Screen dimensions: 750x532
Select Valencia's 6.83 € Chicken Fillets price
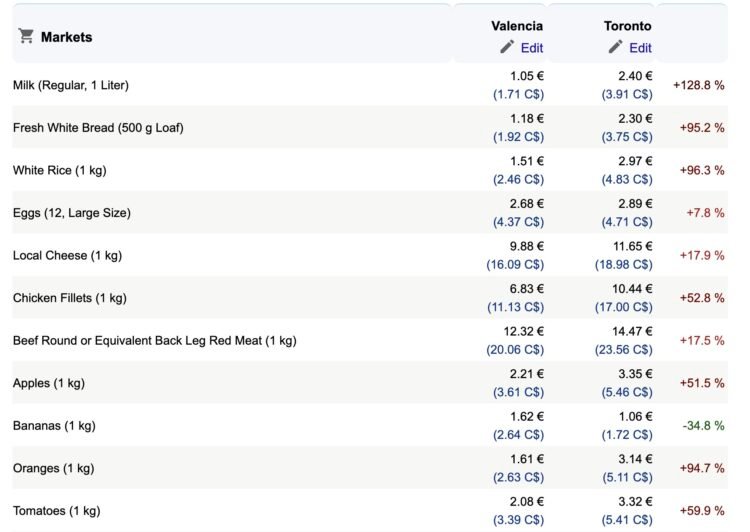[526, 289]
